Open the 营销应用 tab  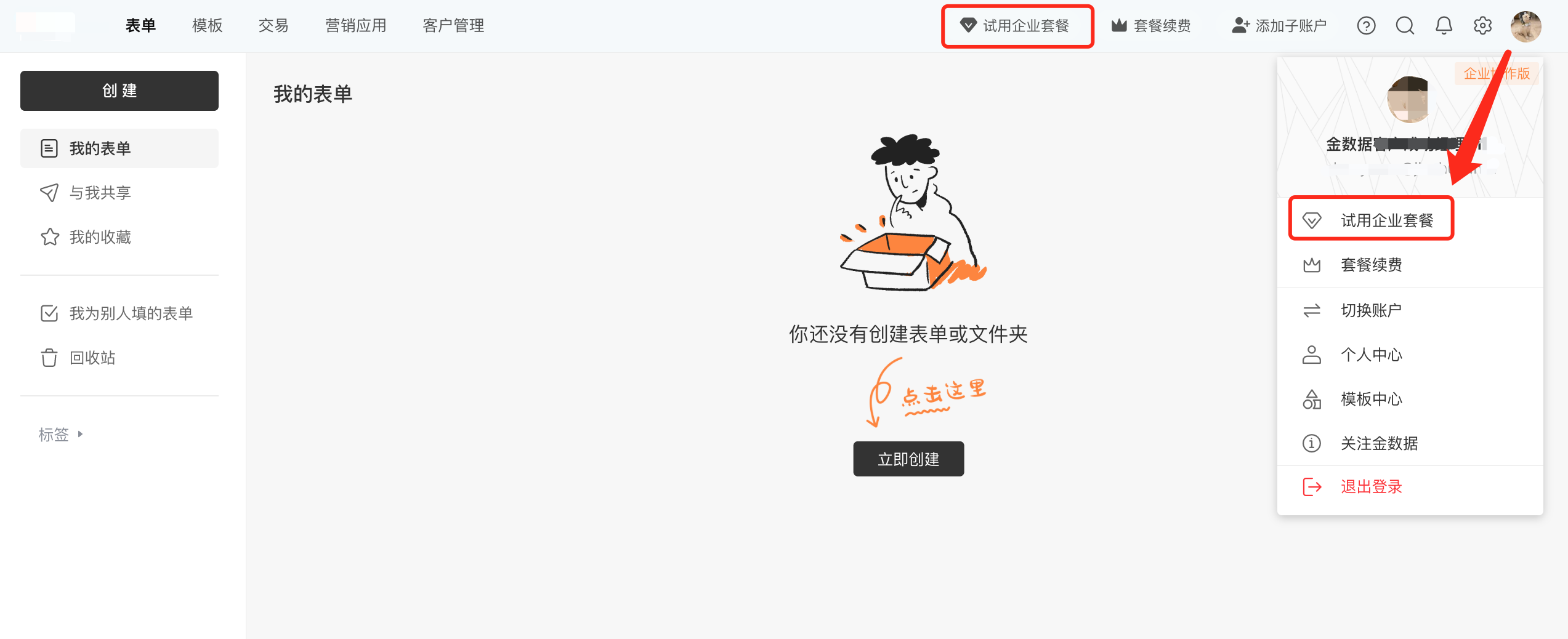pos(356,26)
